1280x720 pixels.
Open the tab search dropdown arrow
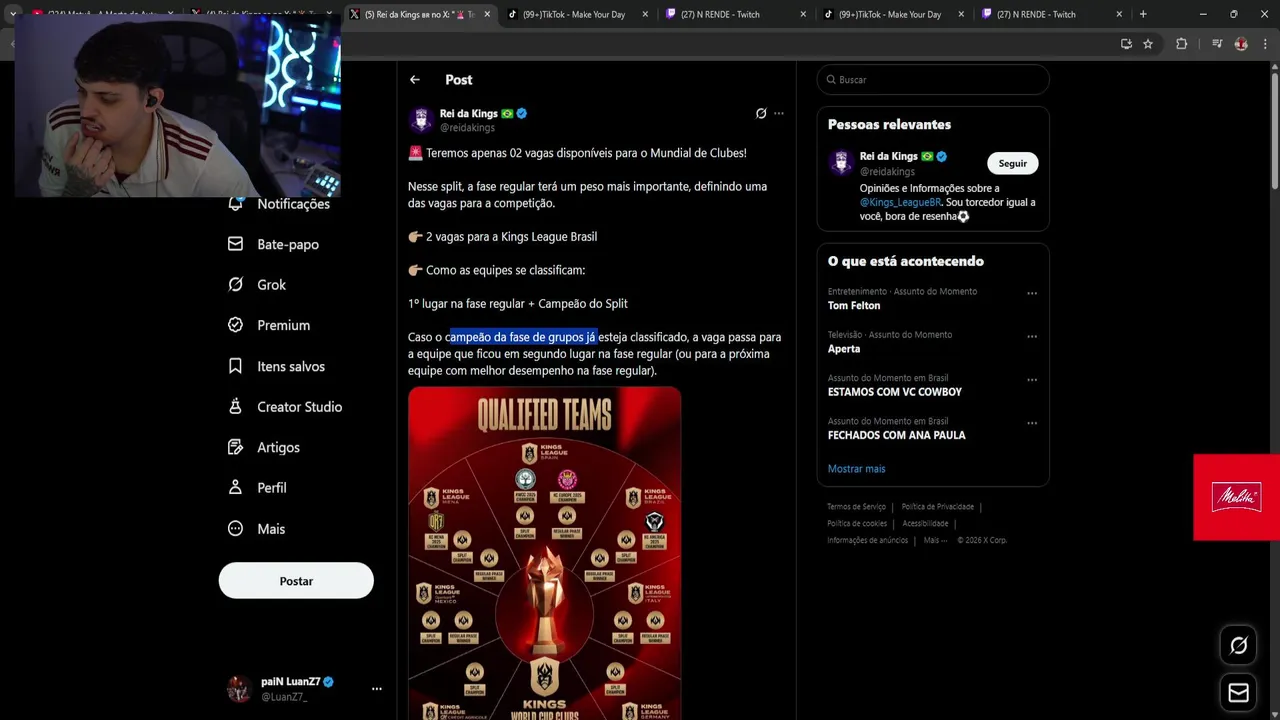click(x=13, y=14)
